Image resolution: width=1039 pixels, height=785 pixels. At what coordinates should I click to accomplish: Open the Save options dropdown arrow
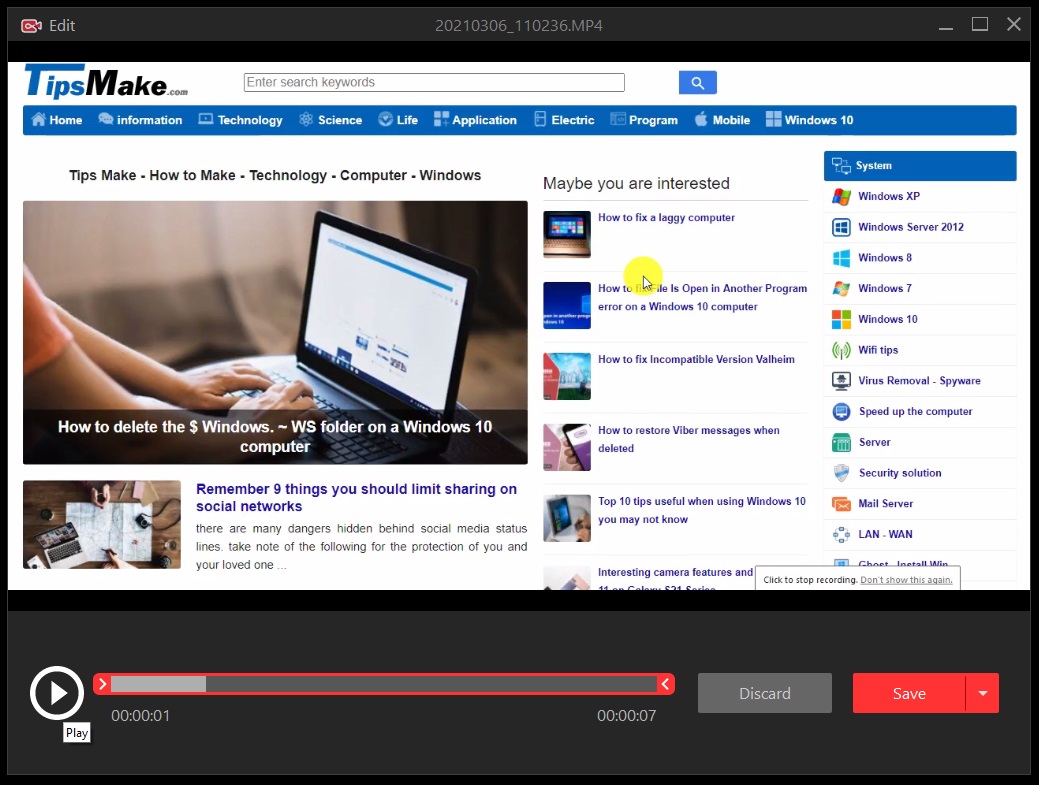click(x=982, y=693)
